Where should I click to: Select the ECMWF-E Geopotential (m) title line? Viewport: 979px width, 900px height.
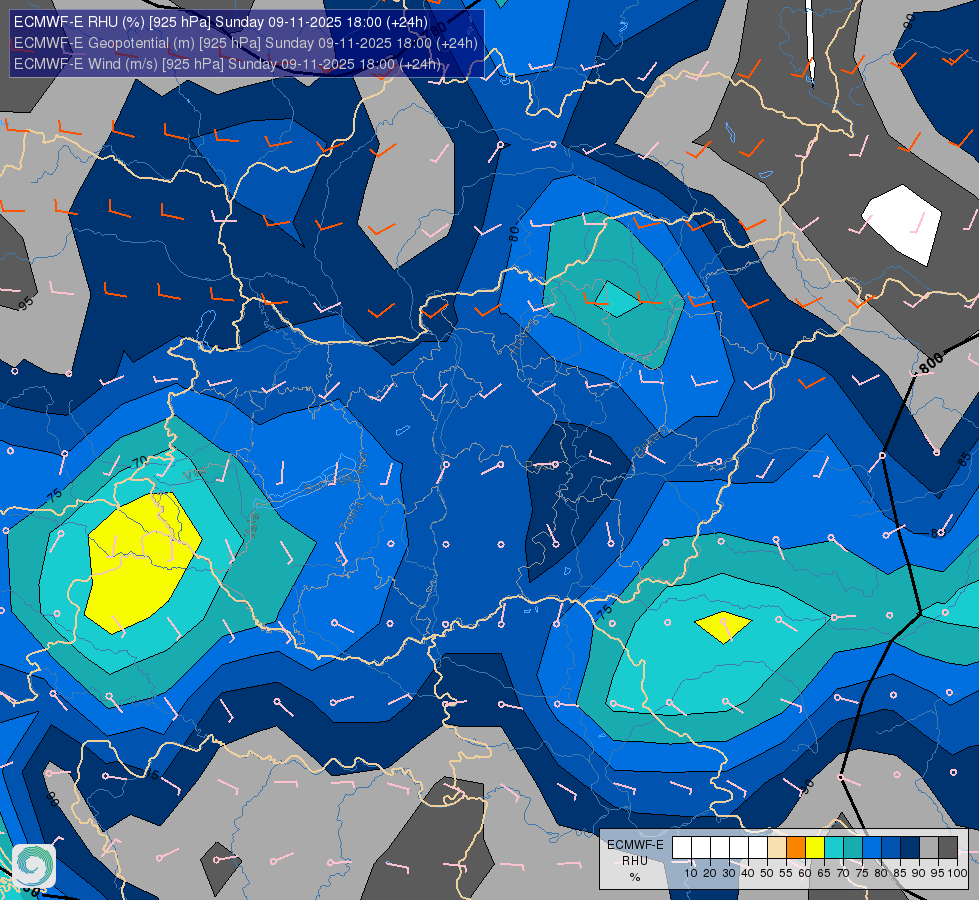(245, 43)
